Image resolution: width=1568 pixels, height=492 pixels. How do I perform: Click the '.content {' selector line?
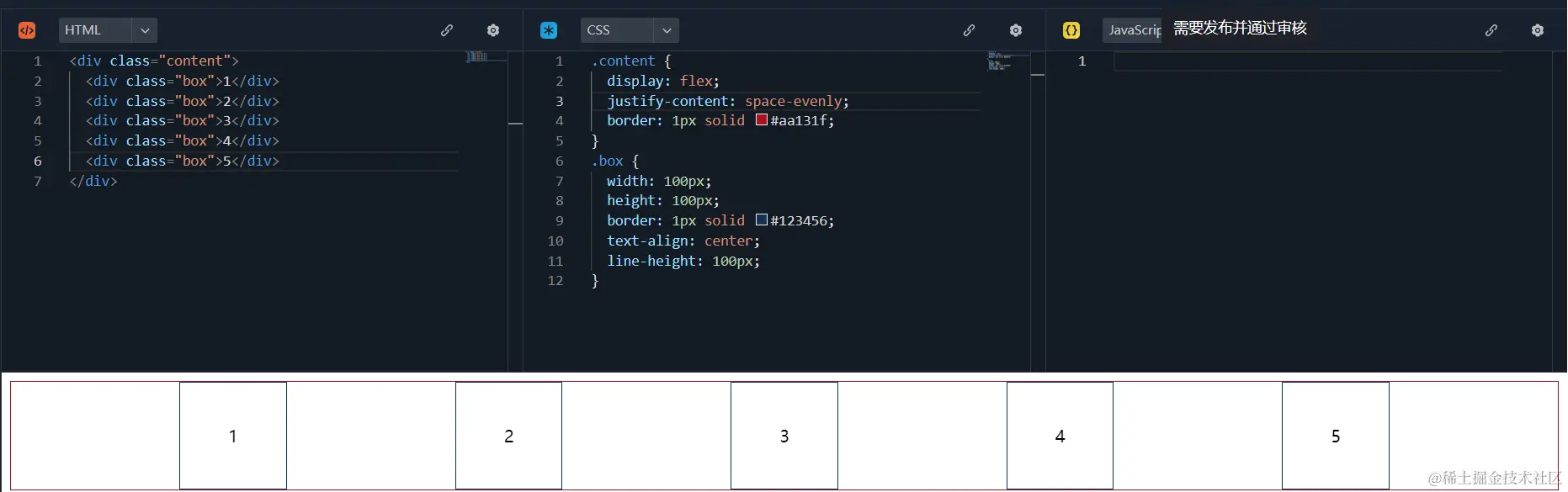point(631,61)
